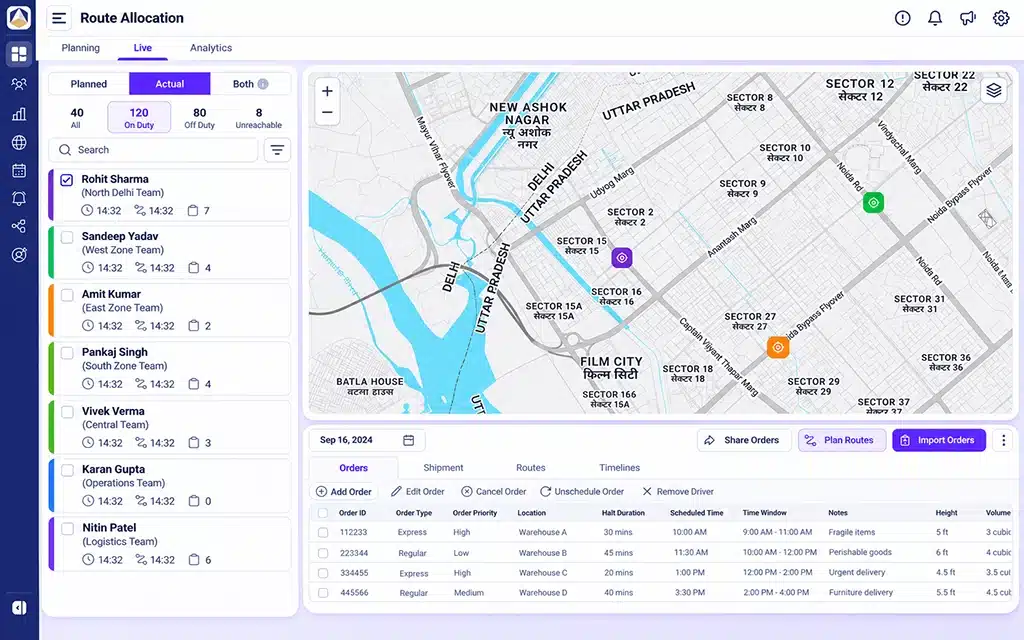The width and height of the screenshot is (1024, 640).
Task: Open the bar chart icon in sidebar
Action: click(19, 114)
